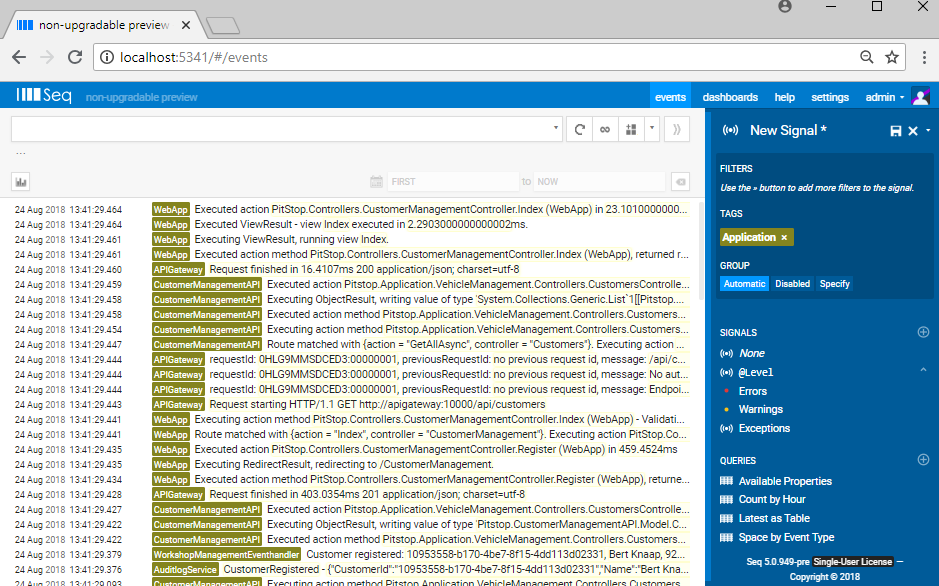Toggle the Warnings signal
Viewport: 939px width, 586px height.
761,409
